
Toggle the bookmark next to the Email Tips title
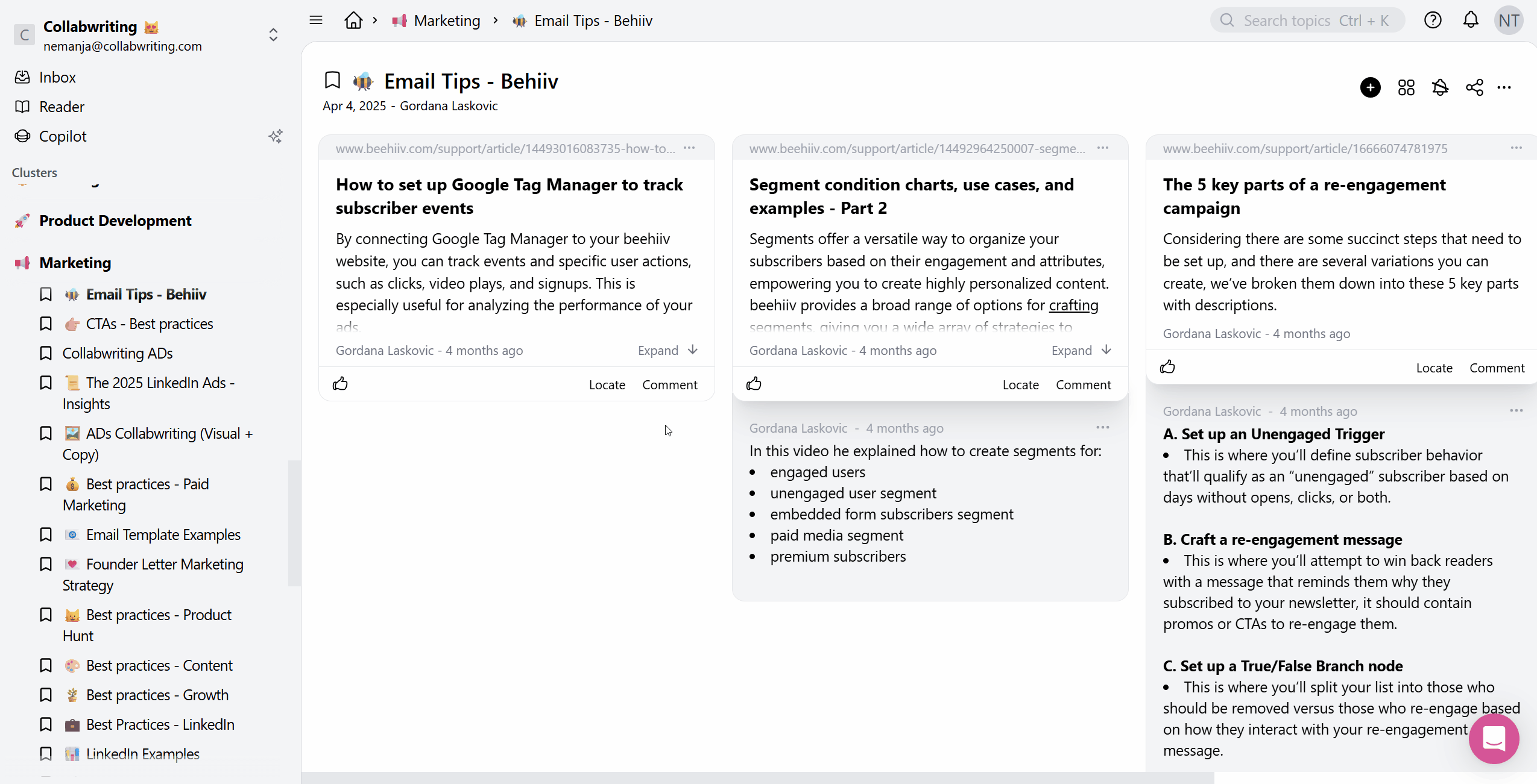click(332, 80)
